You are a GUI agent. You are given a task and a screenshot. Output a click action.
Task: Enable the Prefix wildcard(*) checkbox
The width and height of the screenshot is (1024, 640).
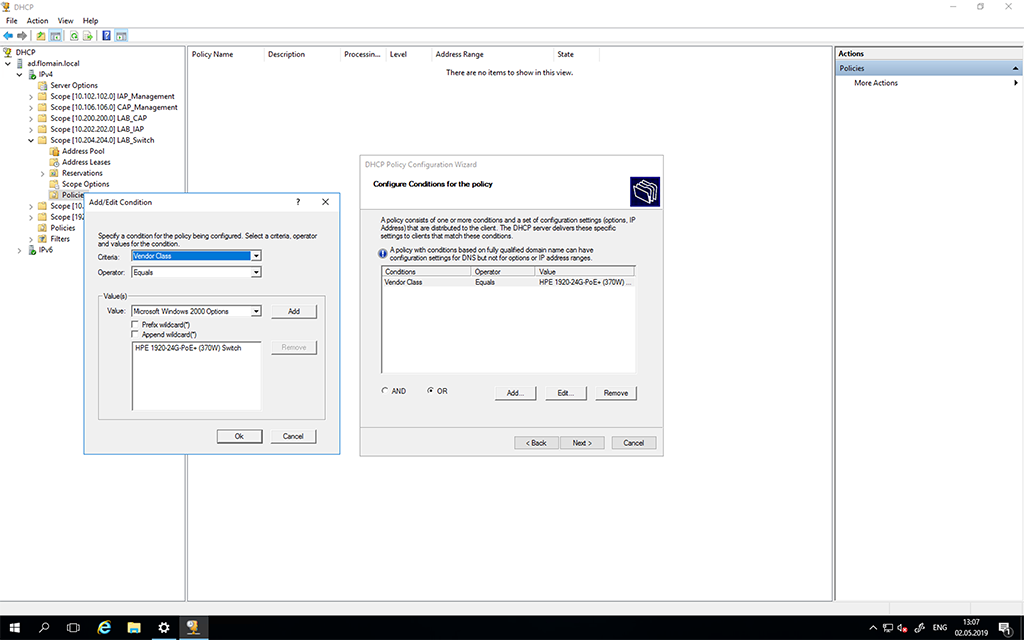tap(135, 324)
